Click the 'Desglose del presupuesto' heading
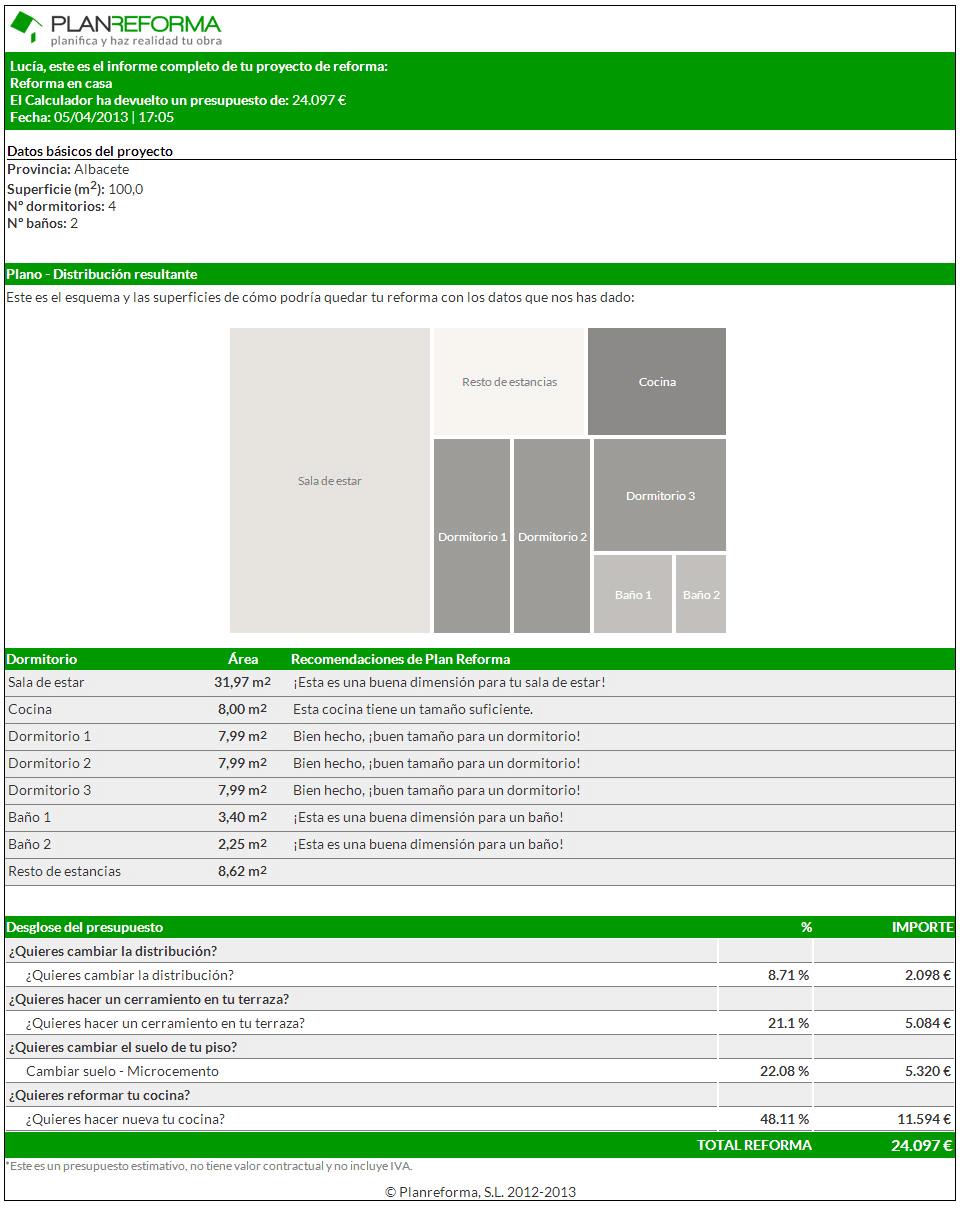The height and width of the screenshot is (1210, 960). click(x=85, y=927)
